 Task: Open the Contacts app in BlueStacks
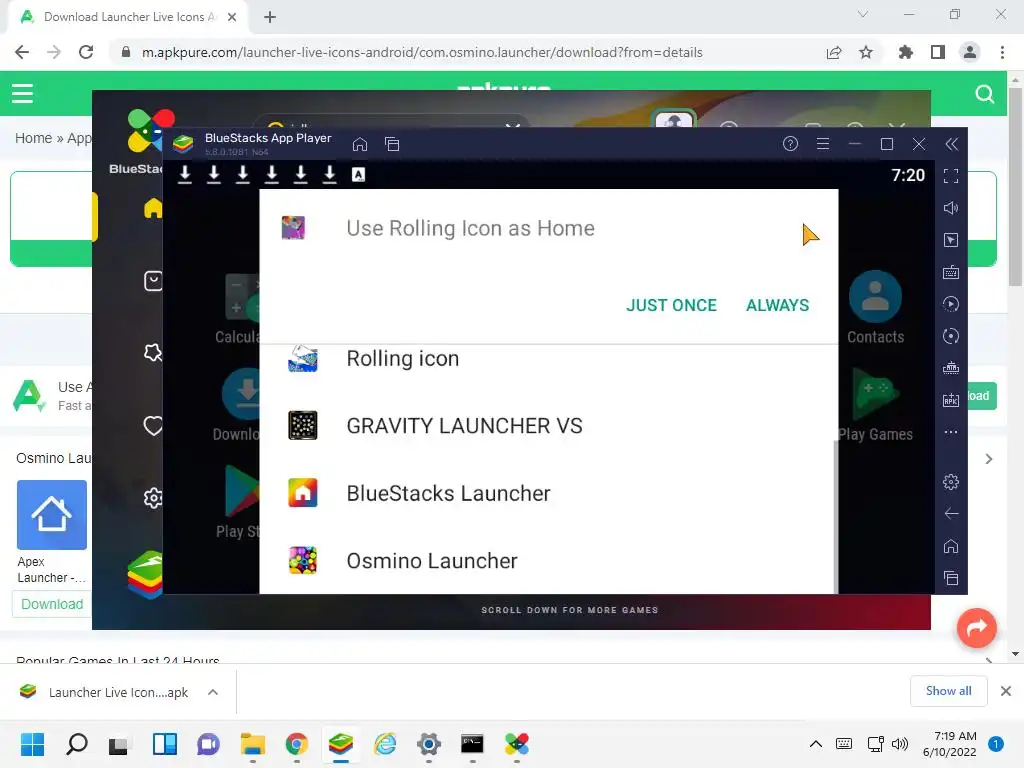[875, 308]
